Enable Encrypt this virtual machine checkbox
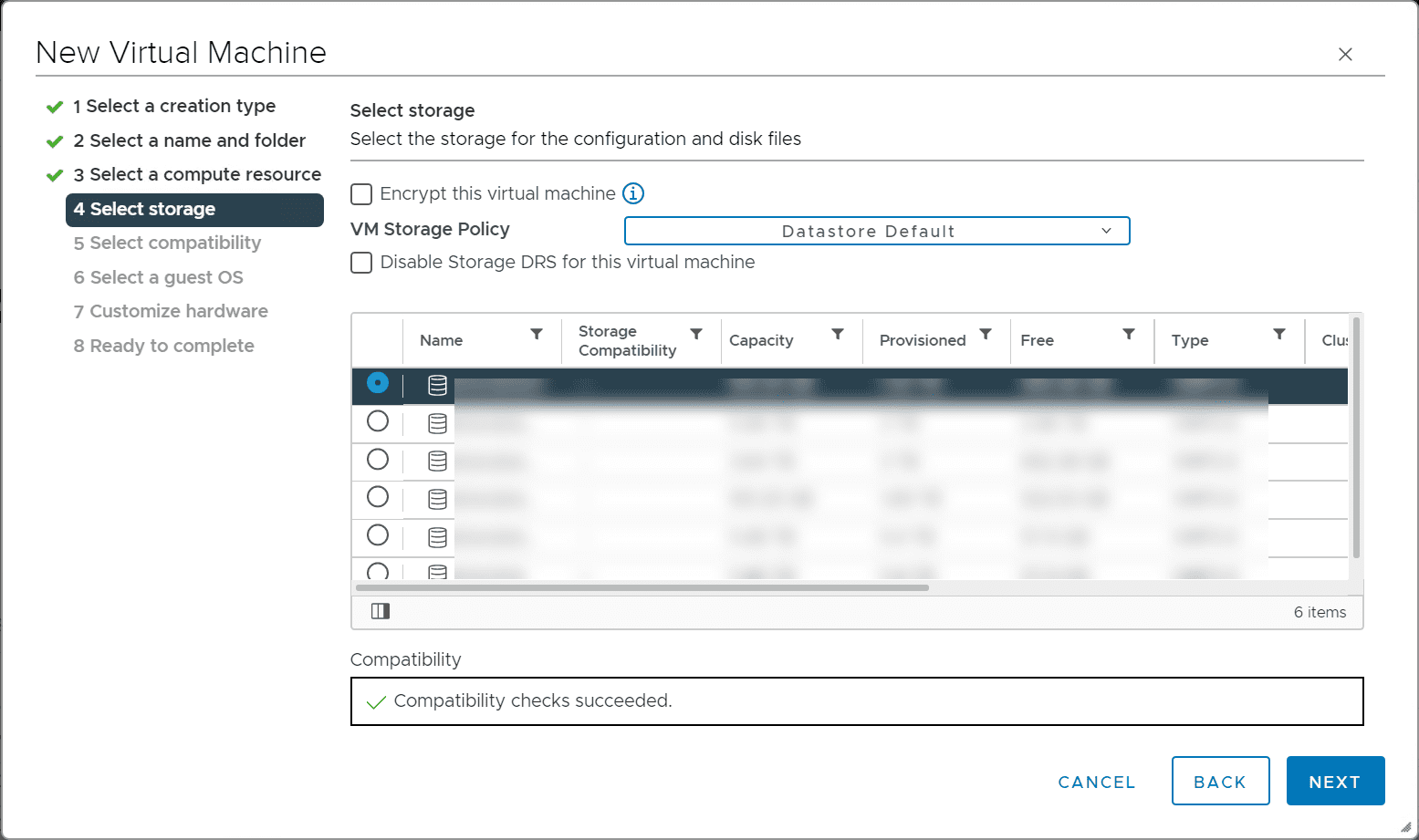1419x840 pixels. click(x=362, y=194)
